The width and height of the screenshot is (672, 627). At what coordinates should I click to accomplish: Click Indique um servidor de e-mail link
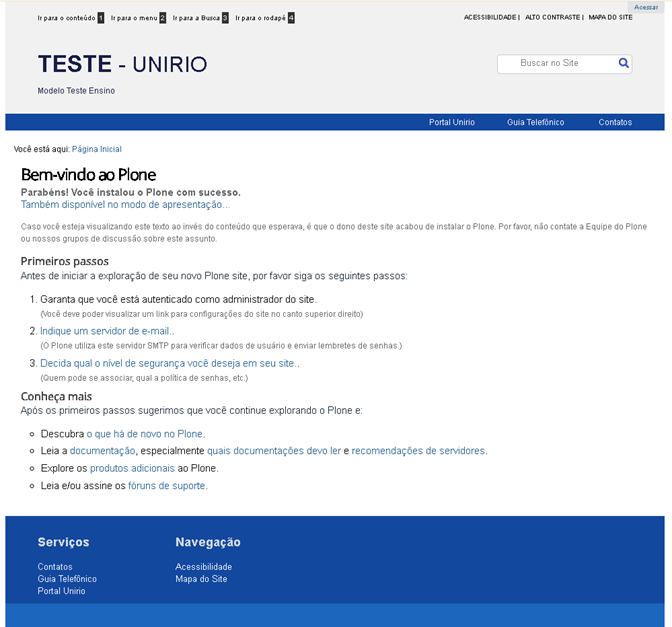coord(107,331)
